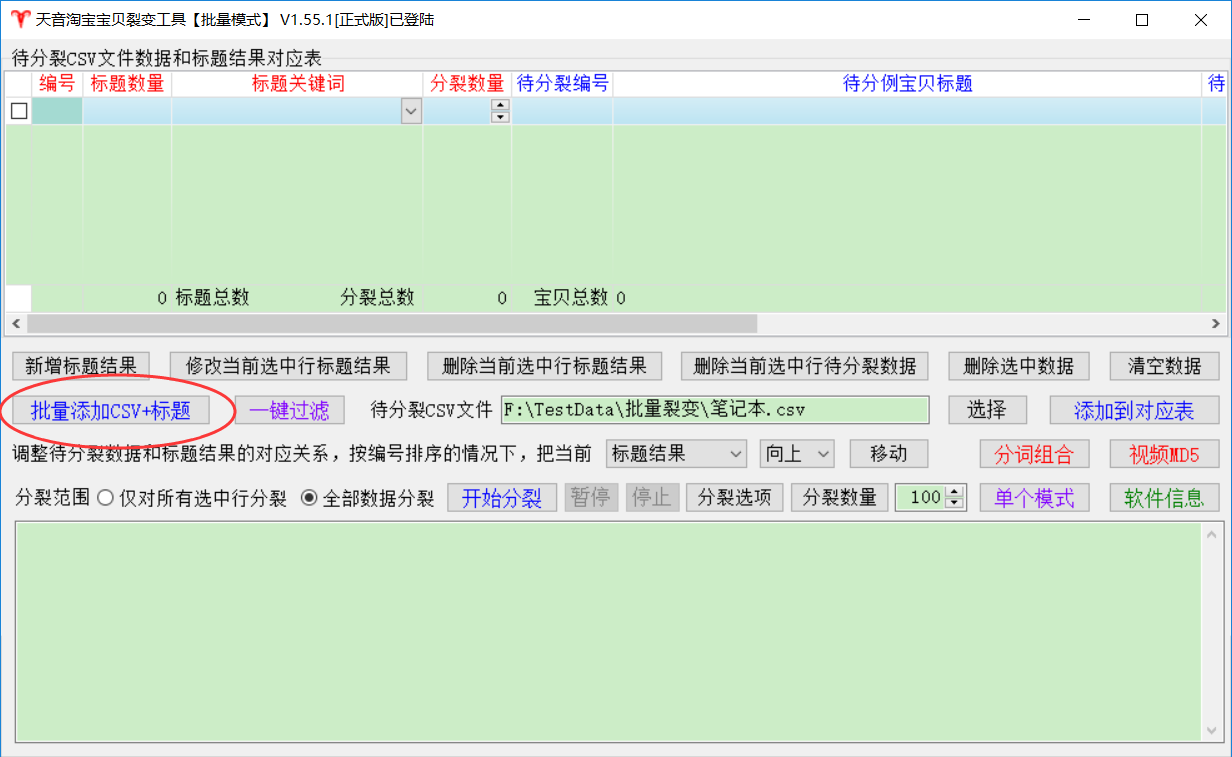
Task: Switch to 单个模式
Action: [x=1034, y=498]
